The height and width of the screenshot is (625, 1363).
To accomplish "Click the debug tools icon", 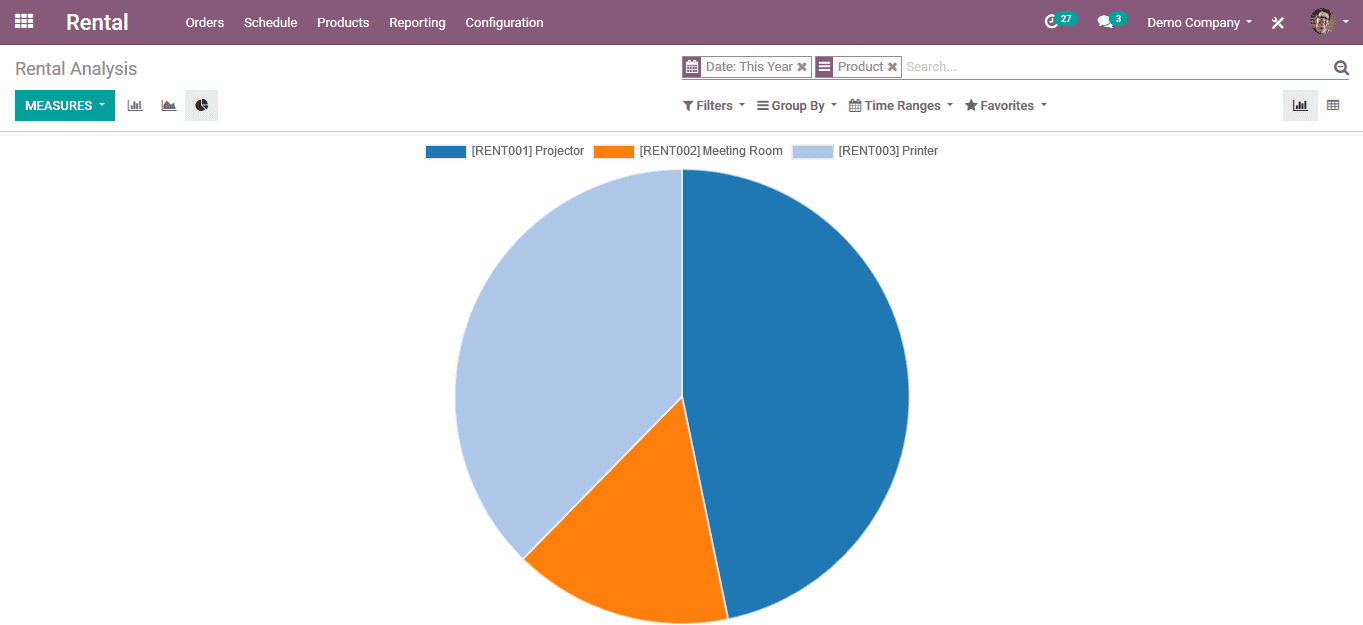I will click(1277, 22).
